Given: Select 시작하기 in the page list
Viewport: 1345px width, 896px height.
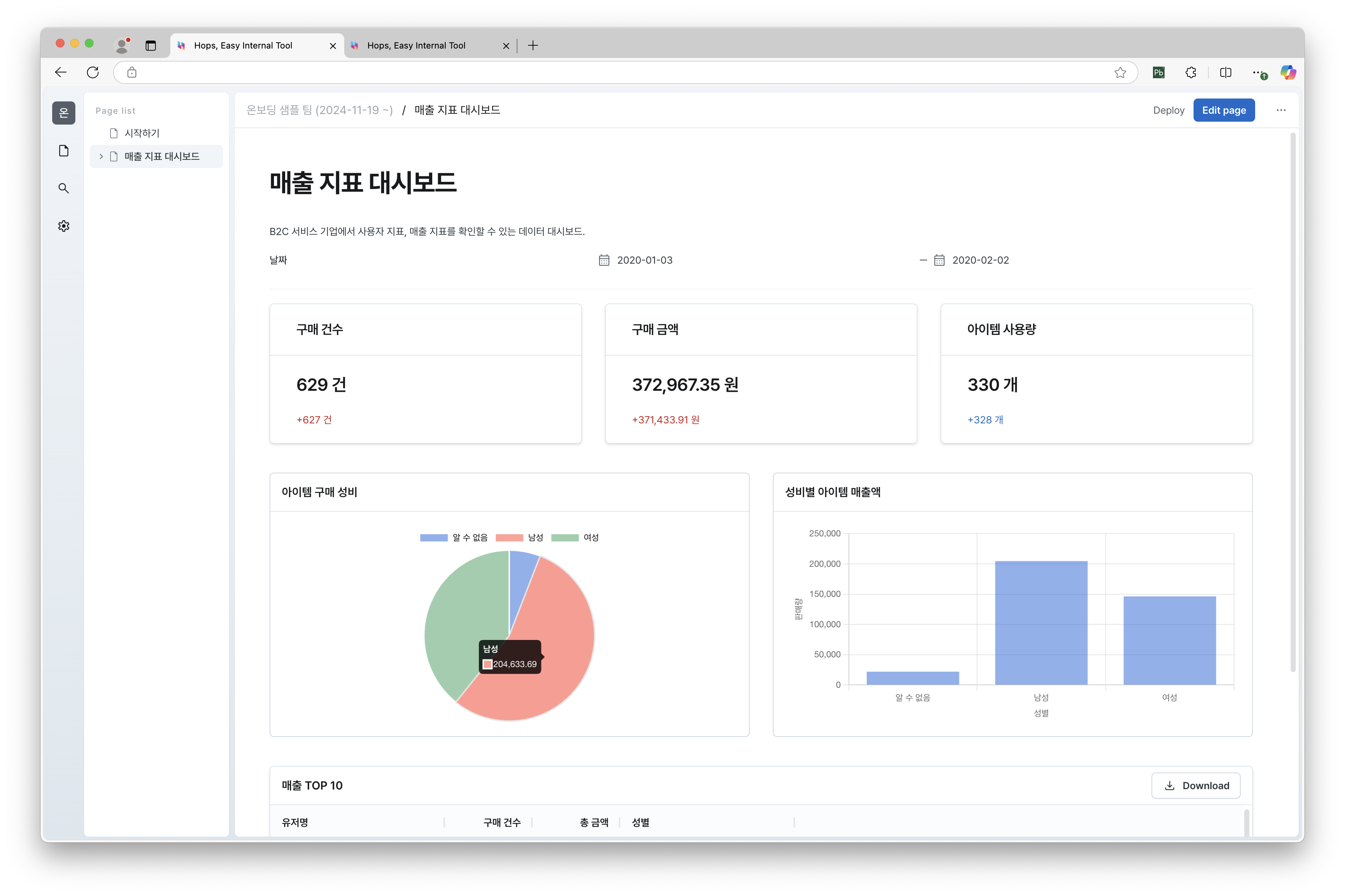Looking at the screenshot, I should pos(157,133).
